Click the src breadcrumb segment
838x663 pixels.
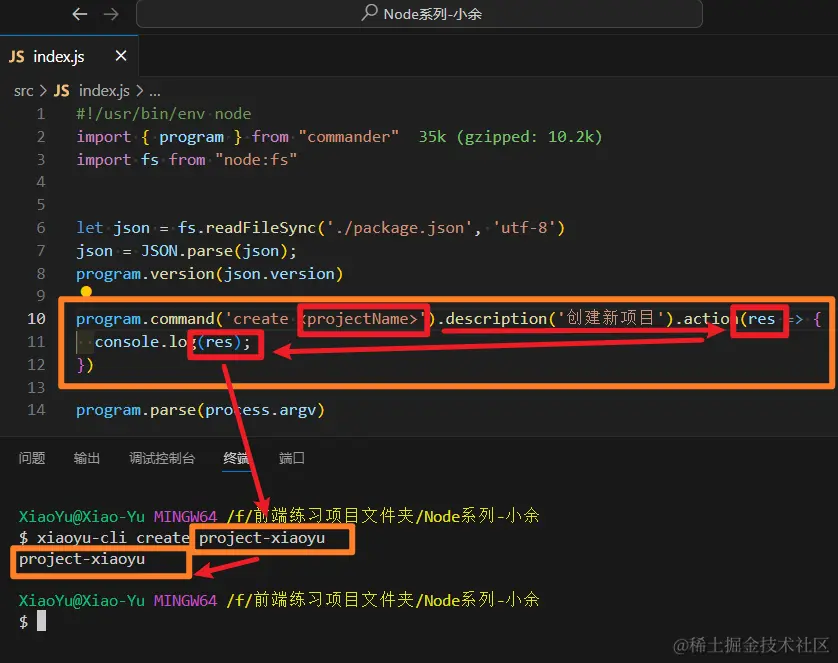(x=24, y=91)
